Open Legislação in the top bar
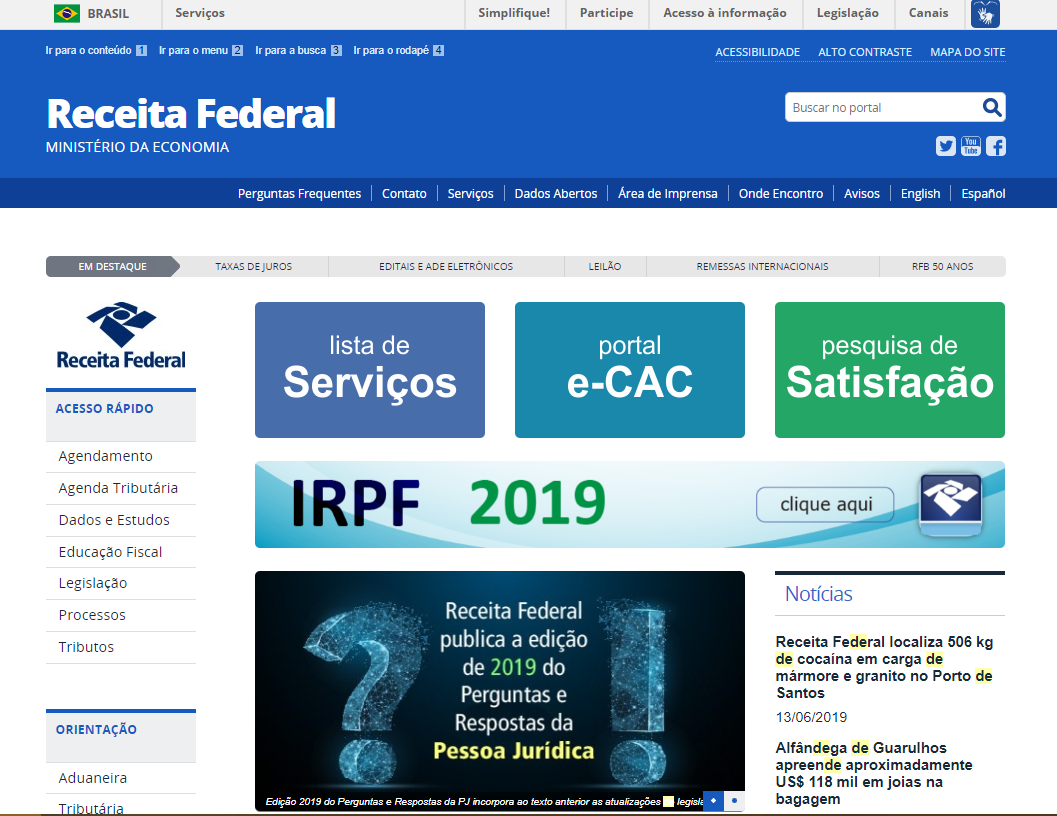Image resolution: width=1057 pixels, height=816 pixels. (x=847, y=13)
